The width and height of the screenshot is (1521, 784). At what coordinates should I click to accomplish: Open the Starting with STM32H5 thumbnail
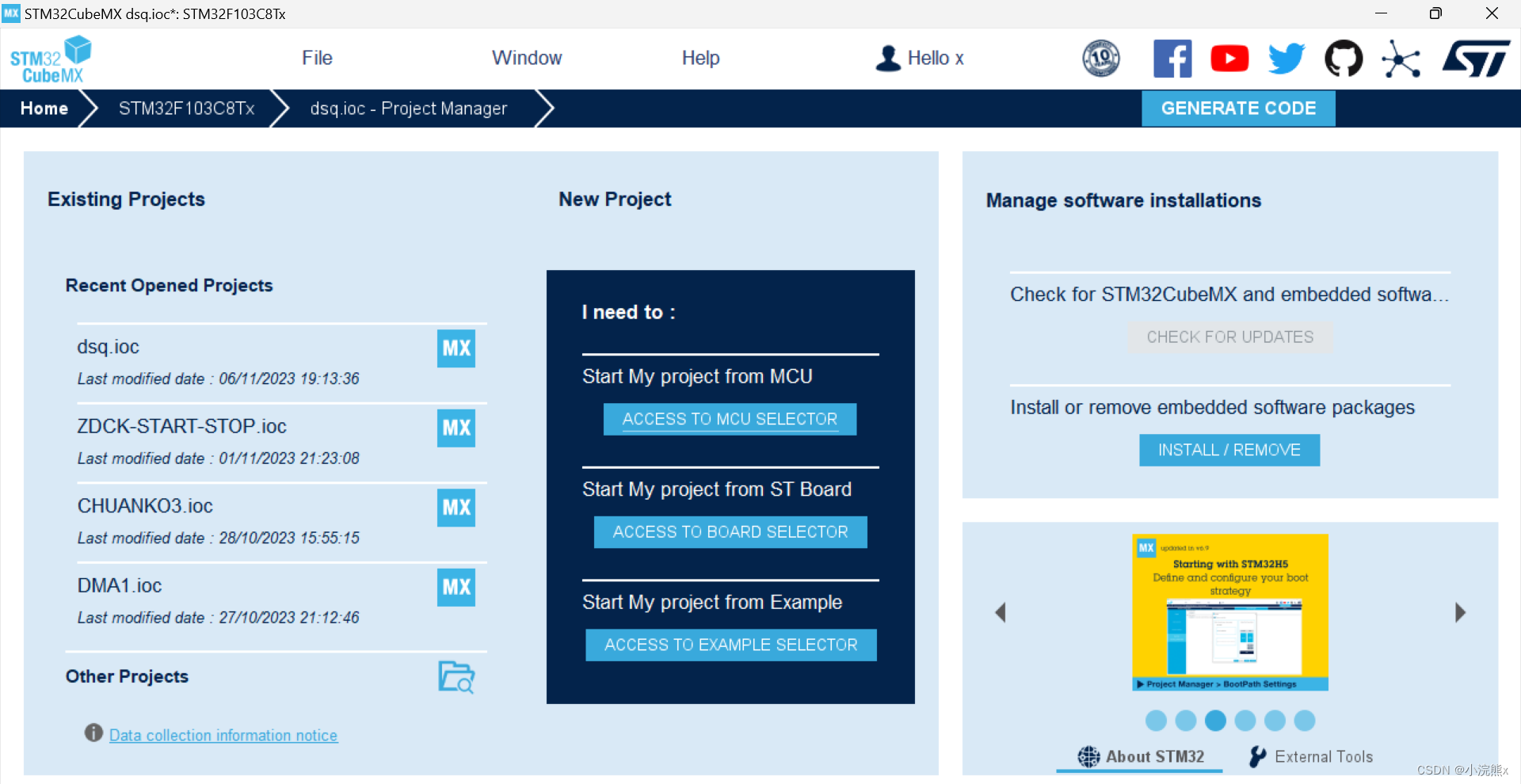click(1230, 612)
